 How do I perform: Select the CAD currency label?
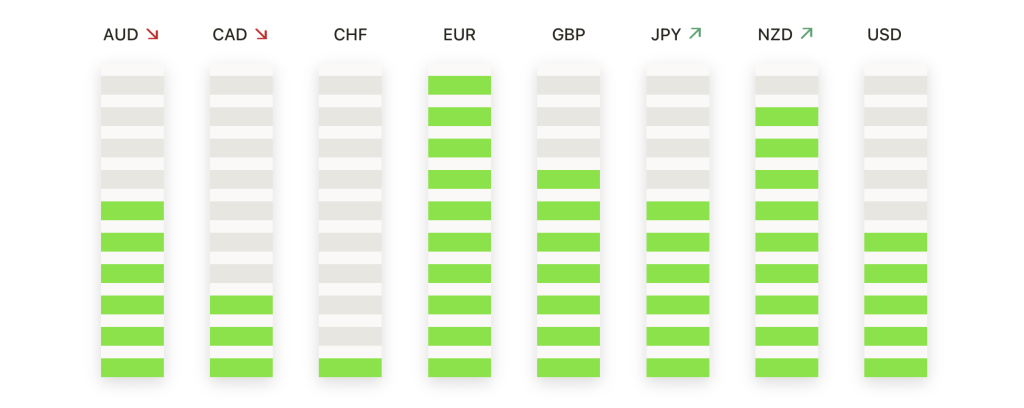tap(230, 35)
